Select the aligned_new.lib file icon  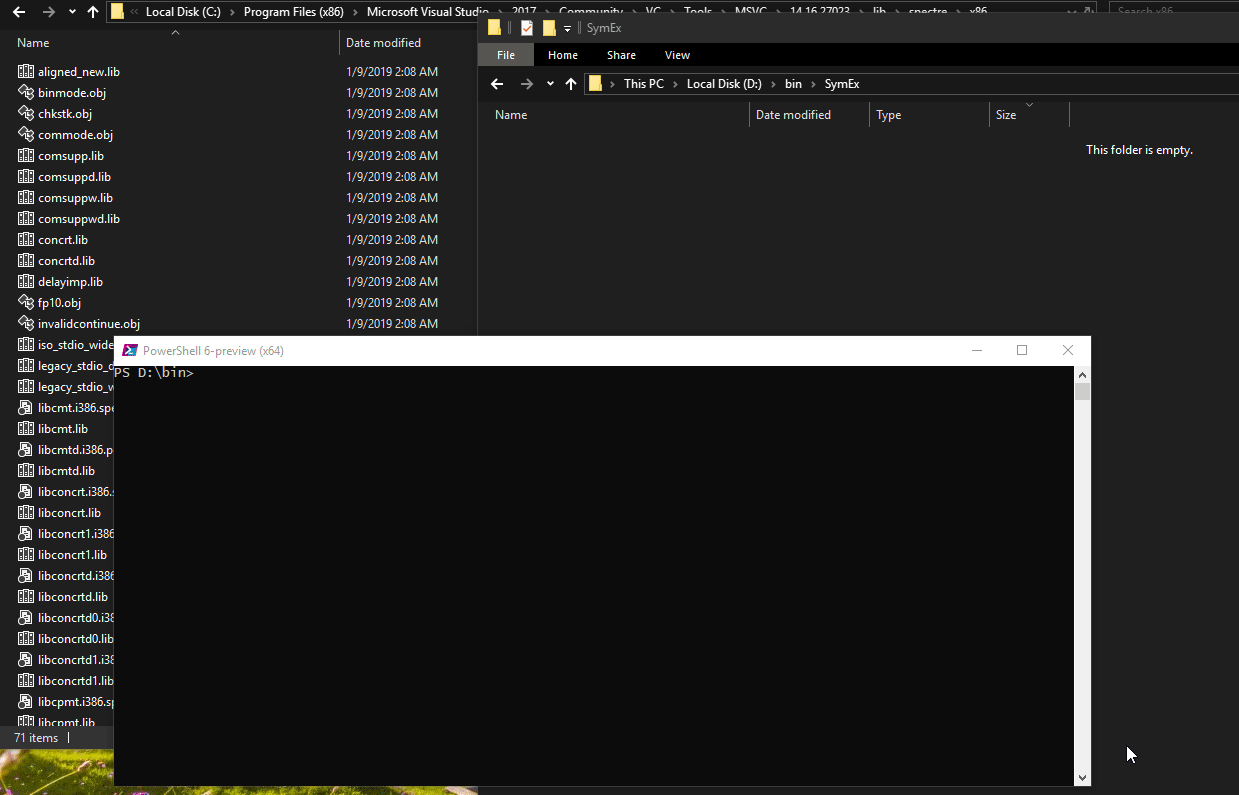pyautogui.click(x=26, y=72)
